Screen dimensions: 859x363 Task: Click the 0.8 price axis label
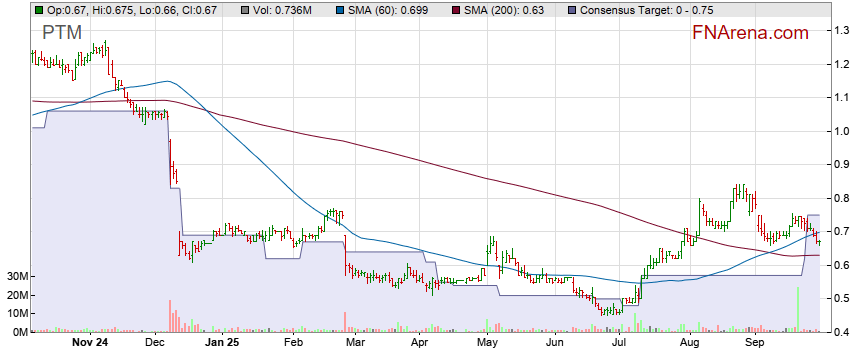[842, 198]
